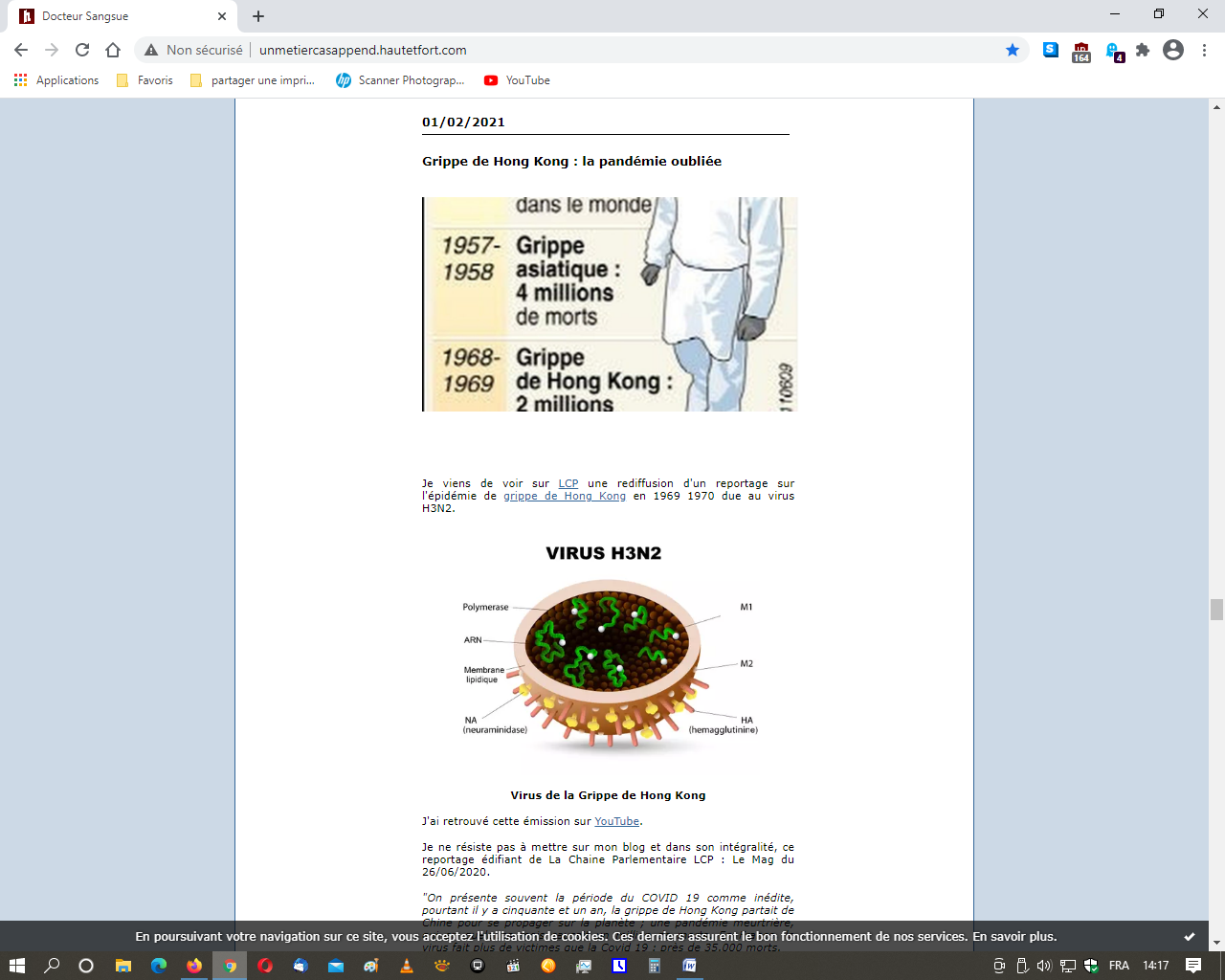Open the 14:17 clock flyout
This screenshot has height=980, width=1225.
point(1156,966)
